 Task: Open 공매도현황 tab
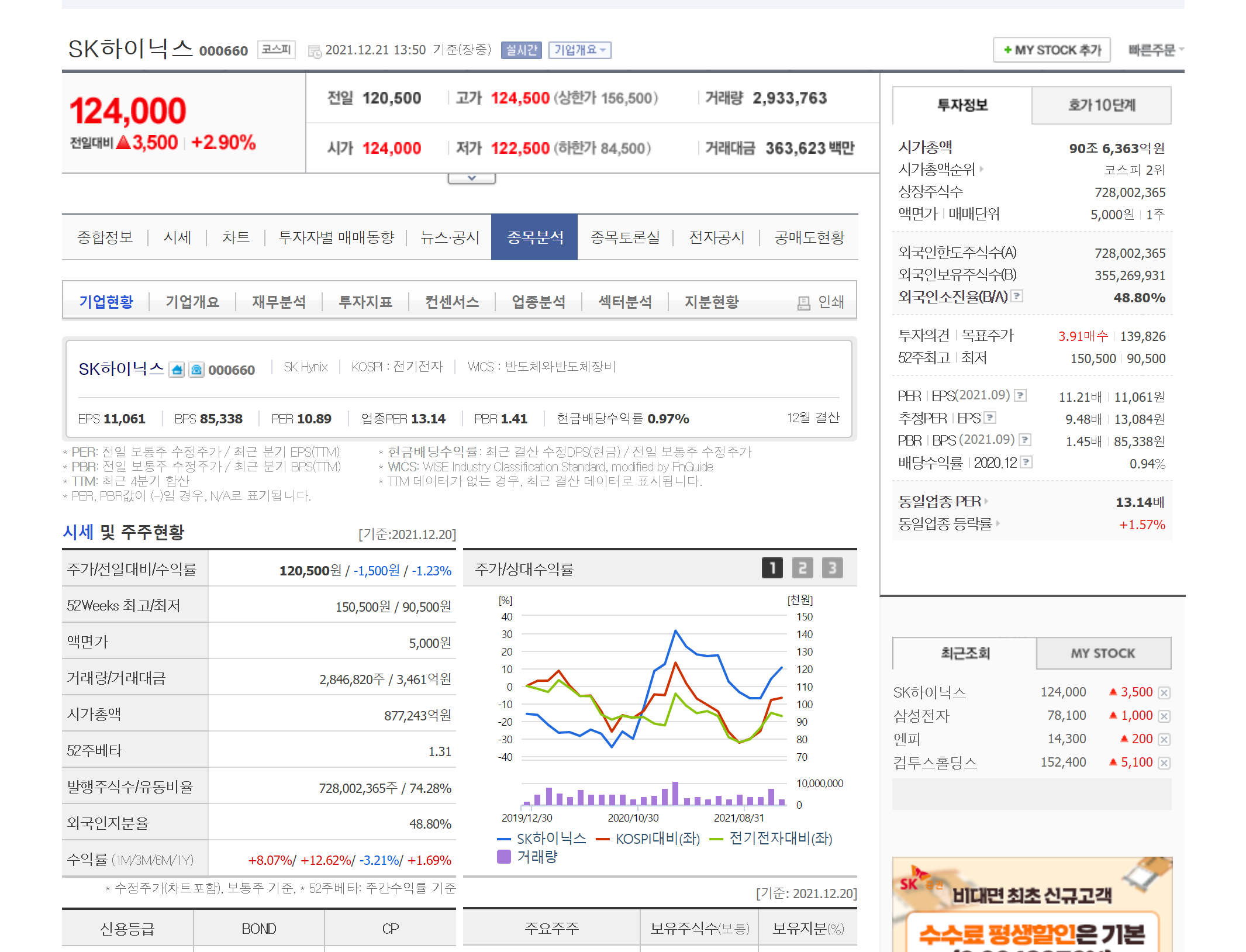[809, 237]
